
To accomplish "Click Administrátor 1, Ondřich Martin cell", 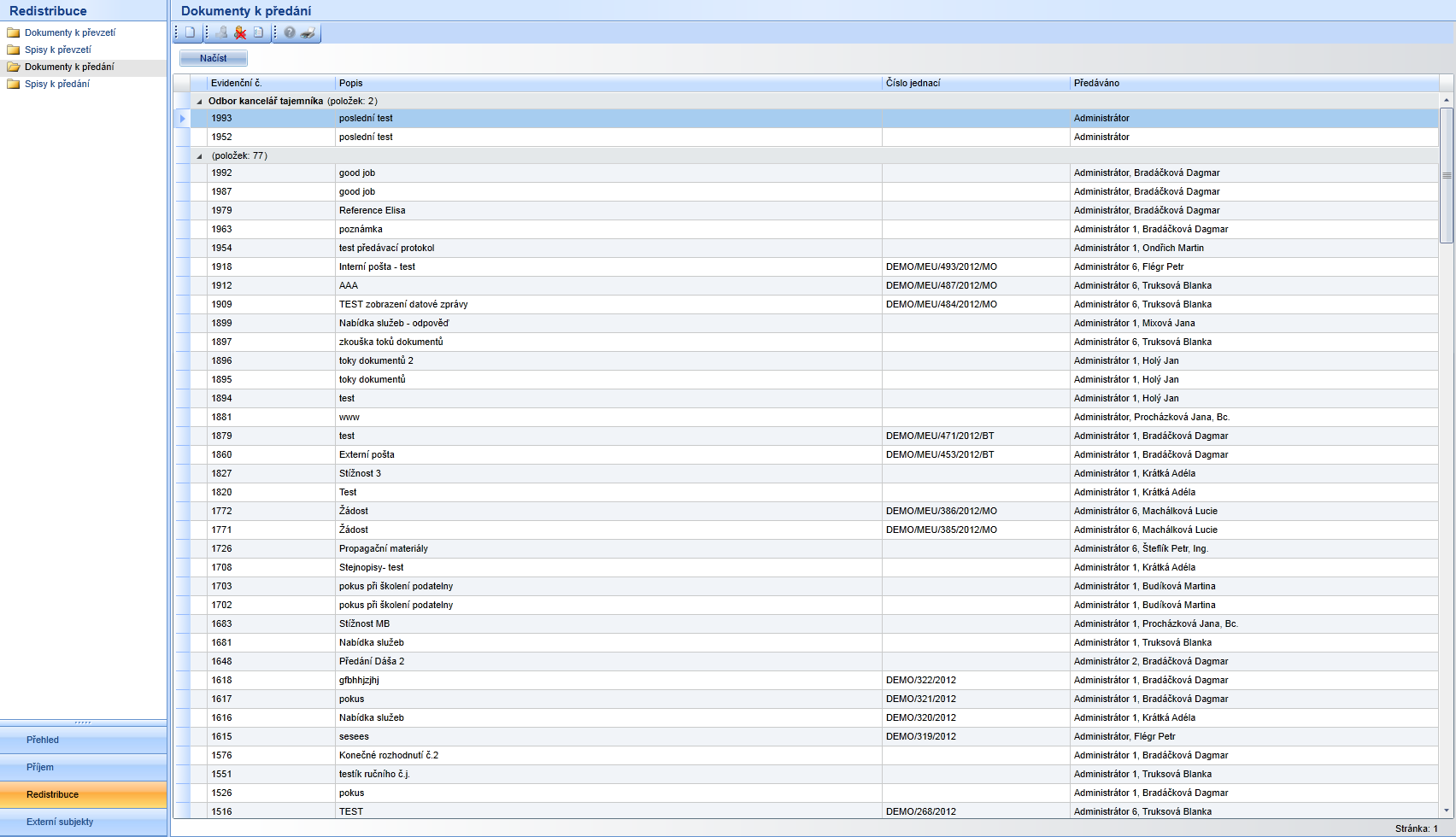I will tap(1254, 248).
